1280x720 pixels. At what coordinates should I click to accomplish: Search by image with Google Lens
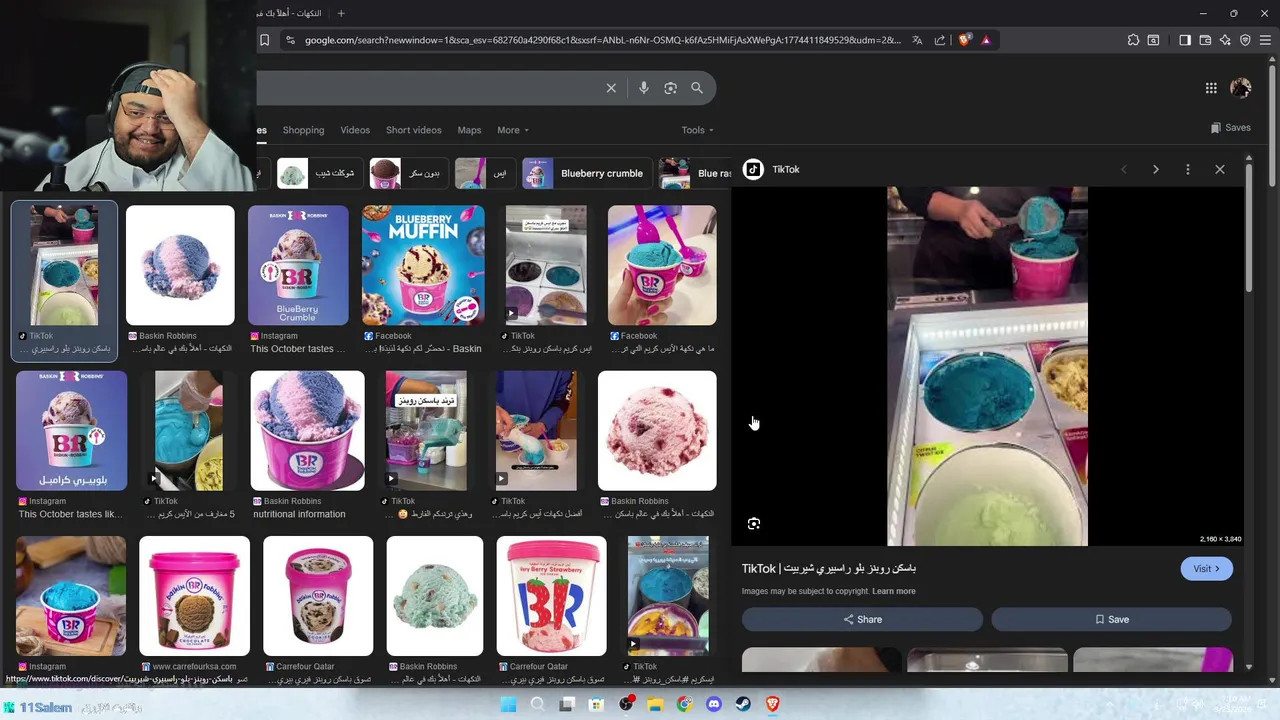click(670, 88)
